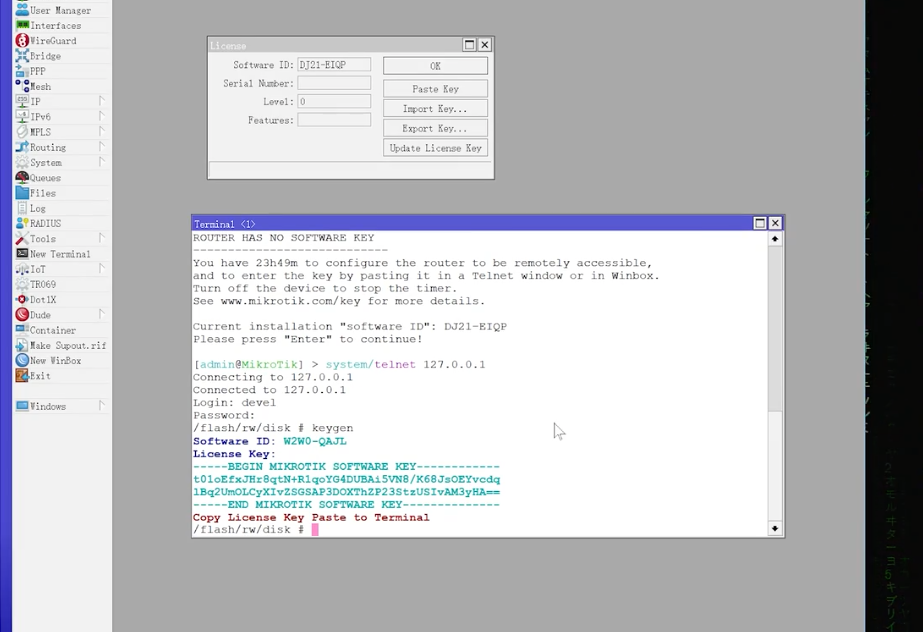Screen dimensions: 923x632
Task: Select New Terminal menu label
Action: [x=60, y=254]
